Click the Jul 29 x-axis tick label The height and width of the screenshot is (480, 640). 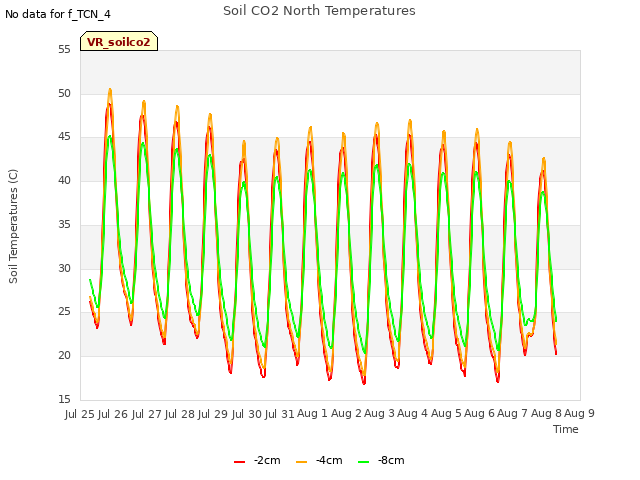(x=213, y=414)
